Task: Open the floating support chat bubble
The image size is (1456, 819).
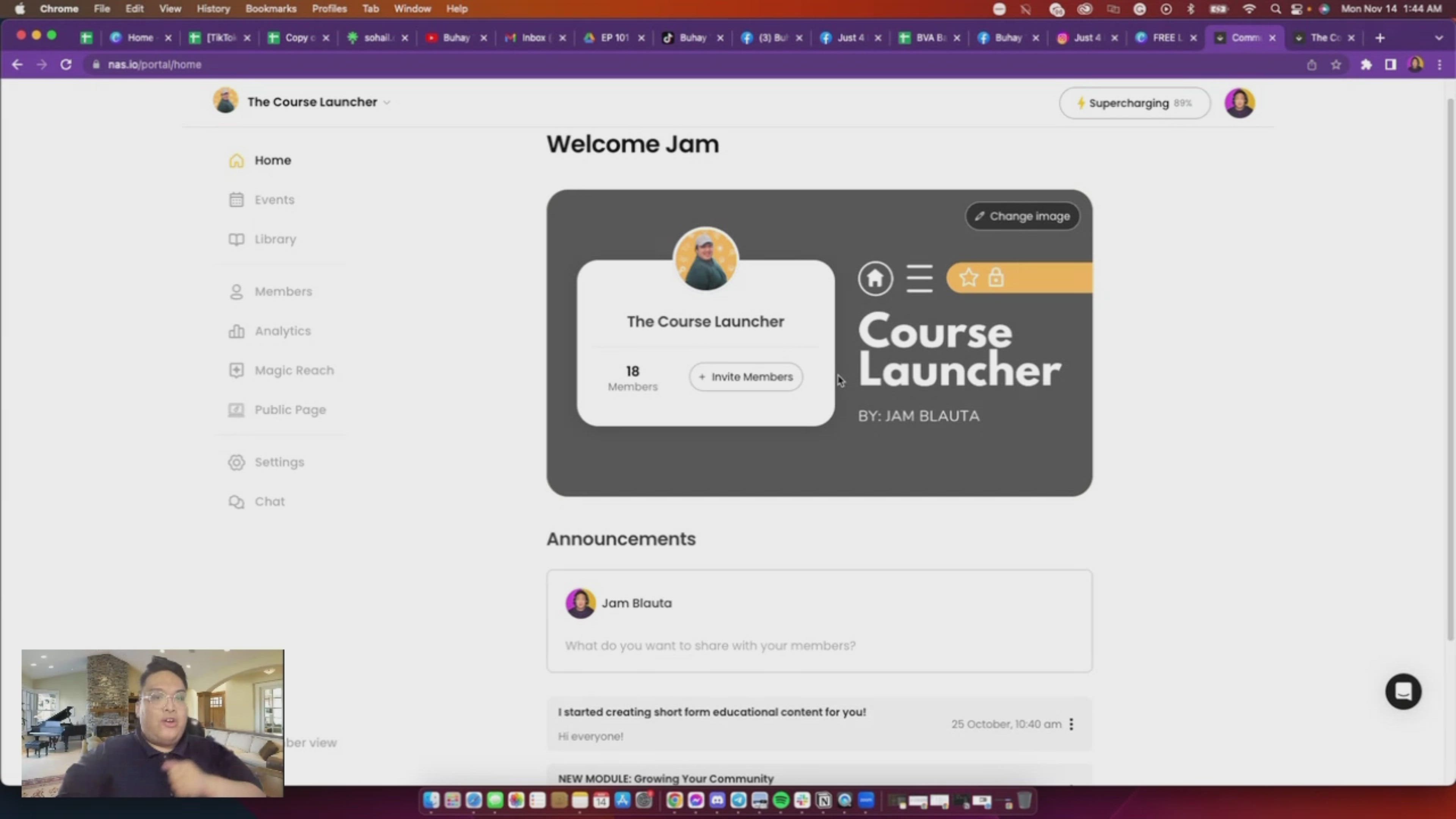Action: [x=1403, y=691]
